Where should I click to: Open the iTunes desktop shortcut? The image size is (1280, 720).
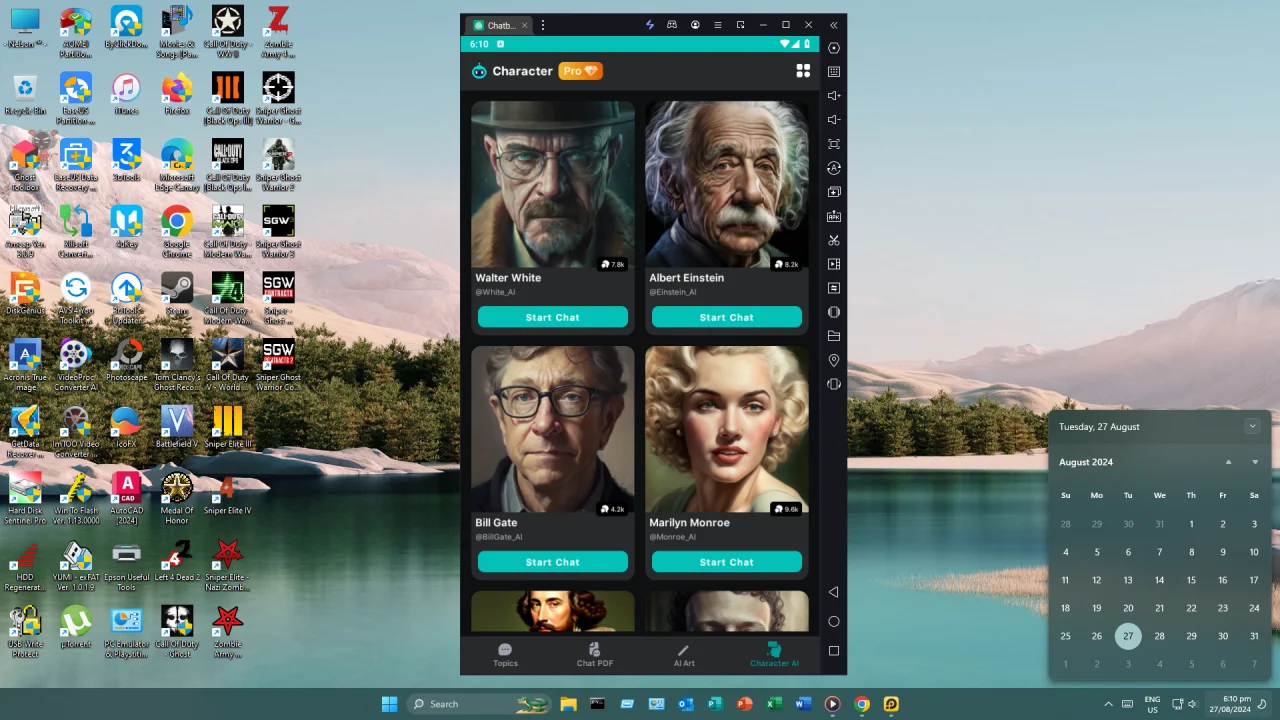(126, 96)
